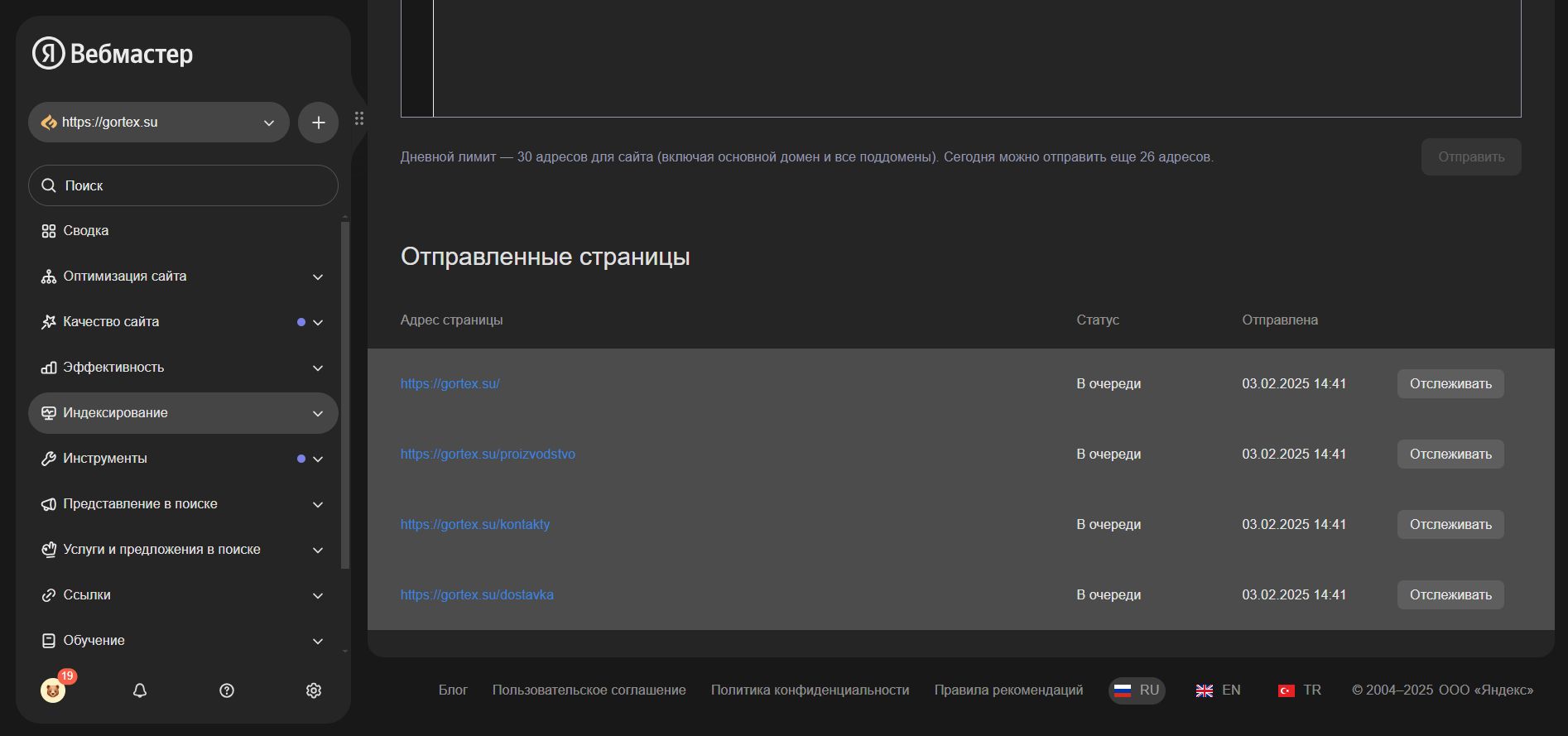Click the Качество сайта stars icon
The image size is (1568, 736).
pos(49,322)
